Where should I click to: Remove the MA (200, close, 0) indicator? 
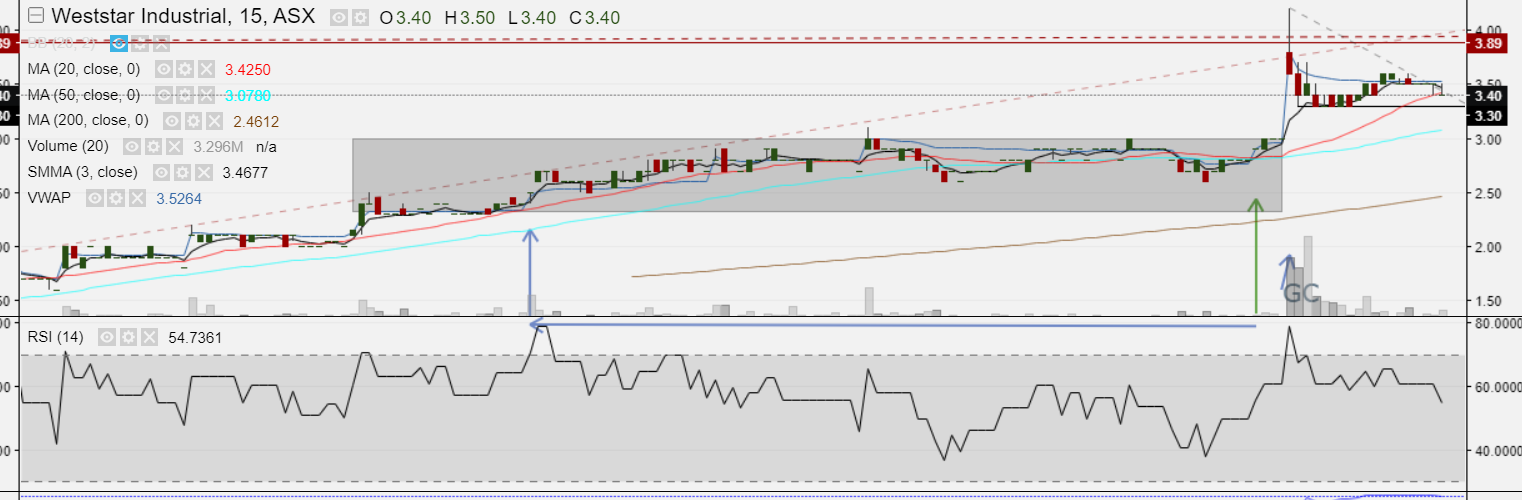[x=214, y=121]
